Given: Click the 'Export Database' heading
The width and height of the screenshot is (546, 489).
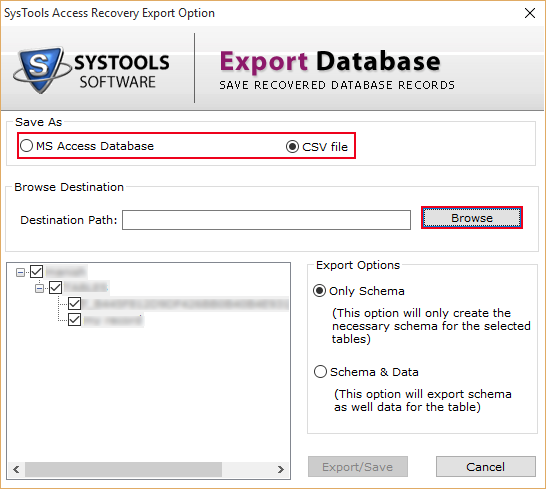Looking at the screenshot, I should click(330, 61).
